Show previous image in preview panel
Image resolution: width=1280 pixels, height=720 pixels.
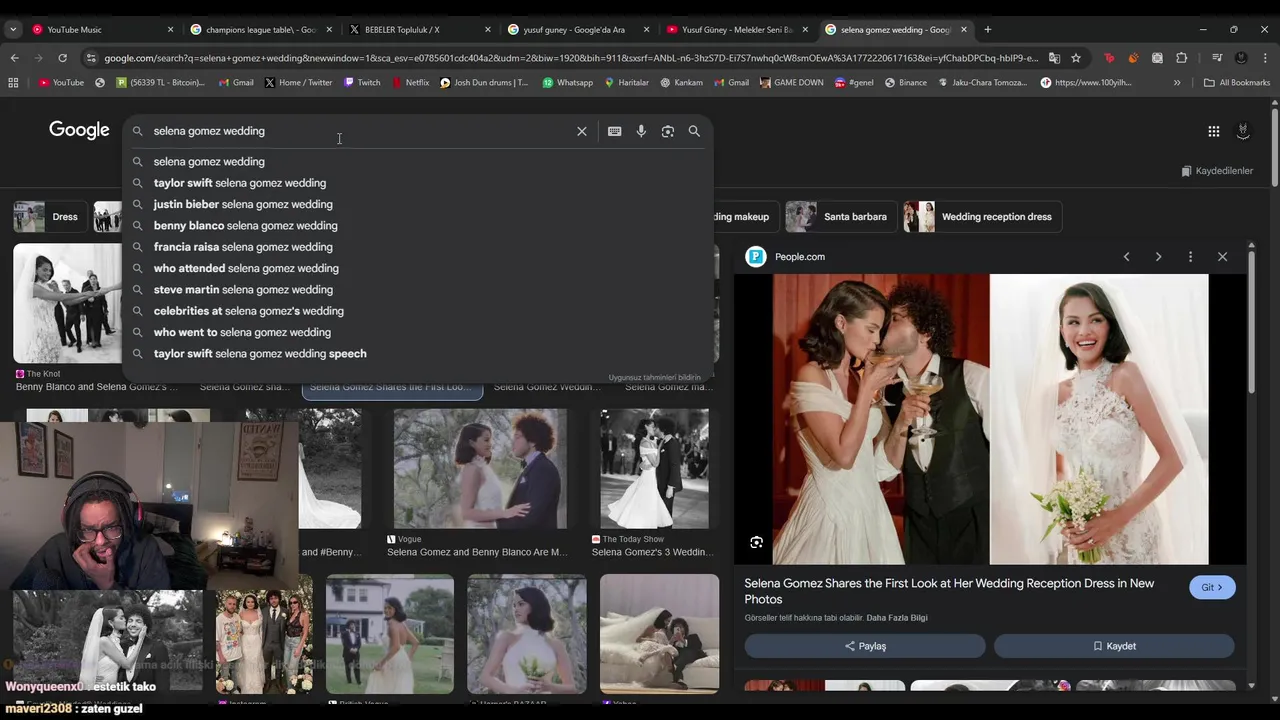pyautogui.click(x=1126, y=257)
